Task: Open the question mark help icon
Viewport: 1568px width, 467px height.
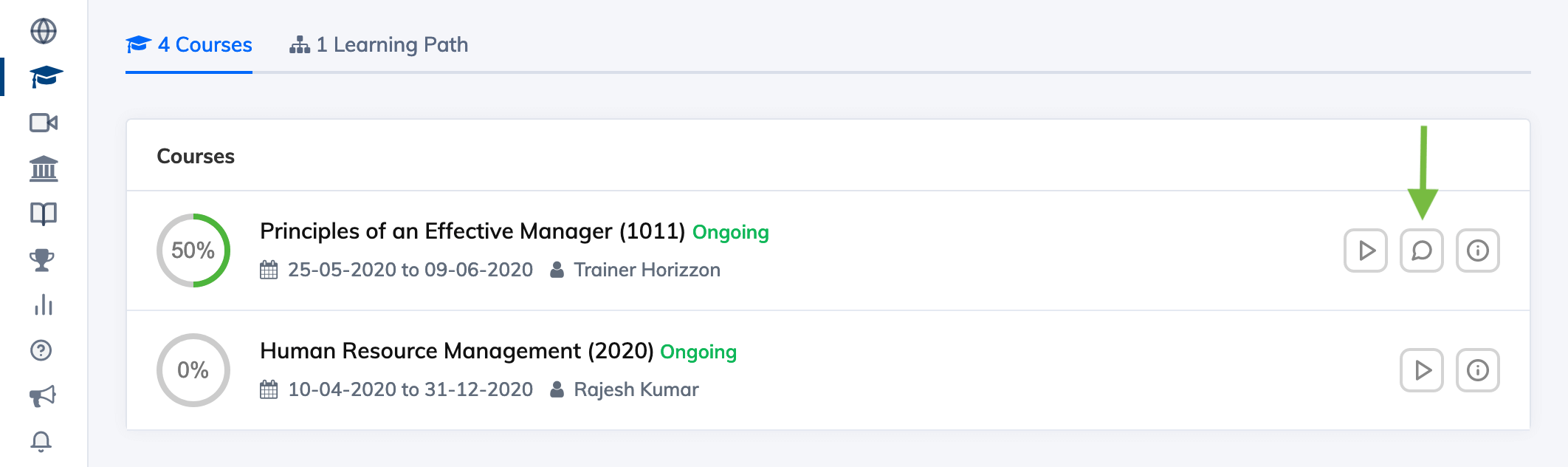Action: [x=41, y=350]
